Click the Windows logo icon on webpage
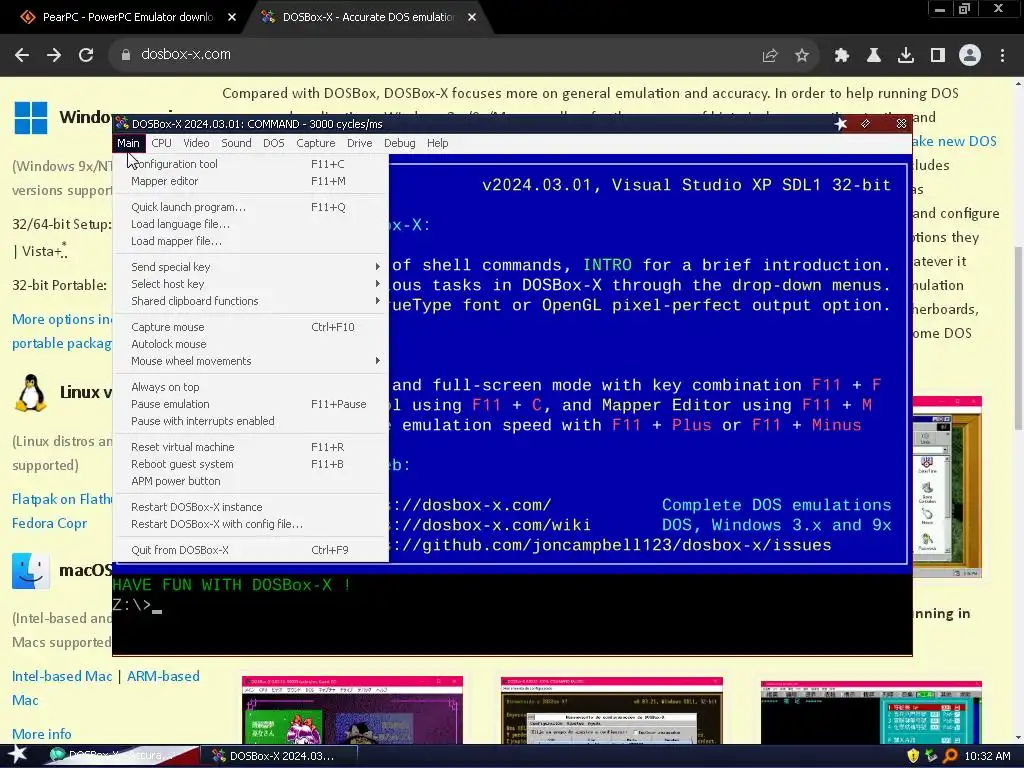This screenshot has width=1024, height=768. coord(31,118)
